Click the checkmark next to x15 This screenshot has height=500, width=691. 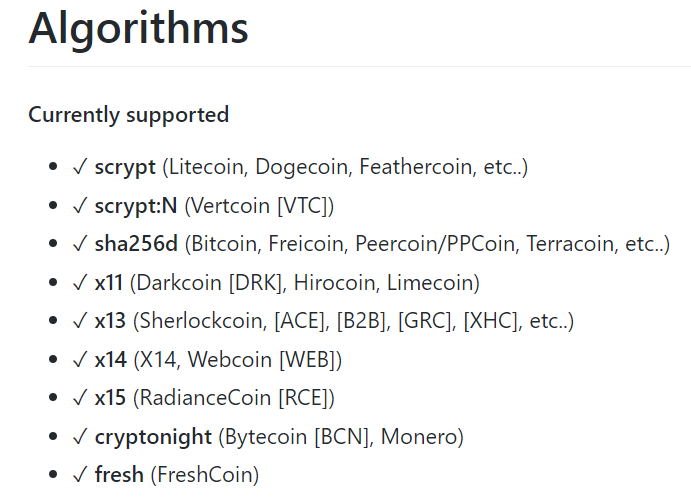80,398
